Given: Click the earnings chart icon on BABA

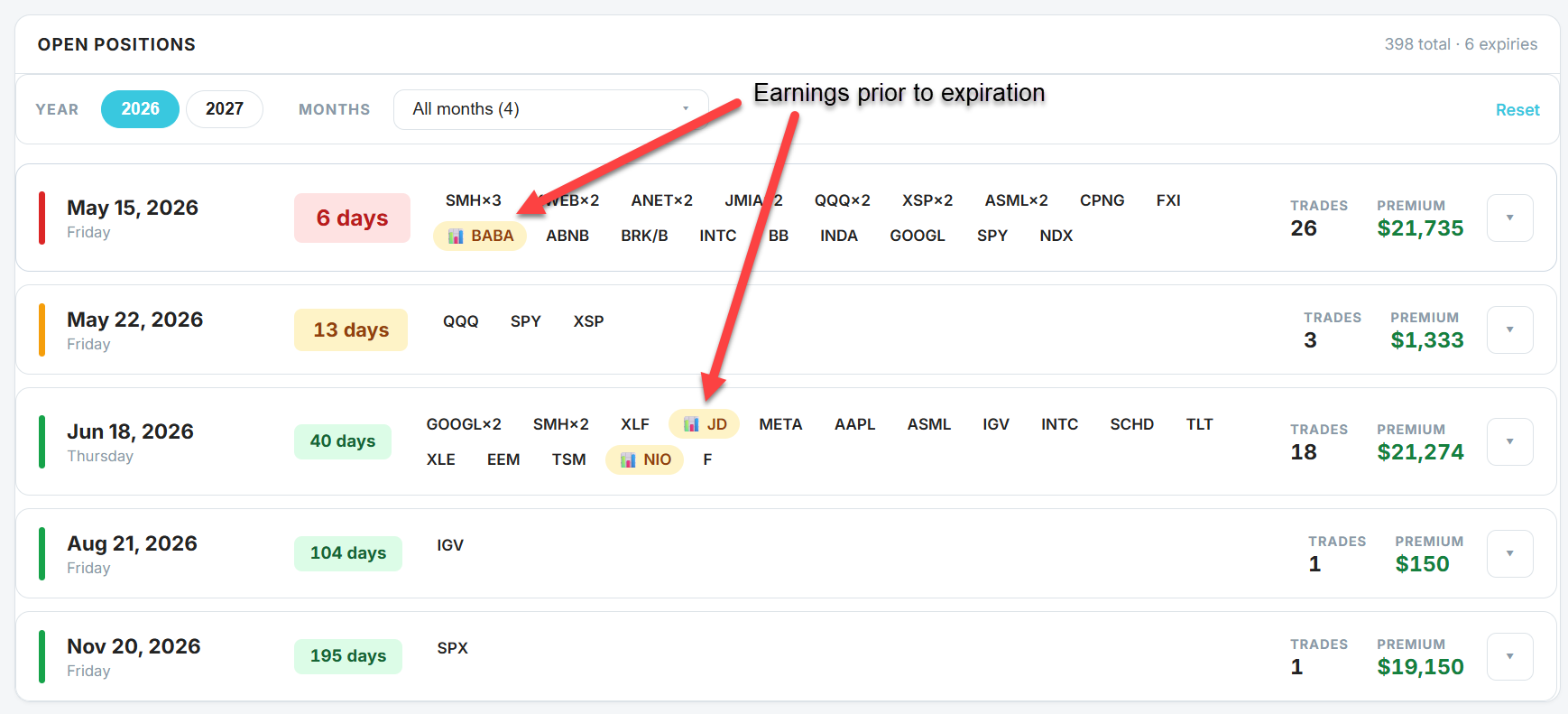Looking at the screenshot, I should 456,236.
